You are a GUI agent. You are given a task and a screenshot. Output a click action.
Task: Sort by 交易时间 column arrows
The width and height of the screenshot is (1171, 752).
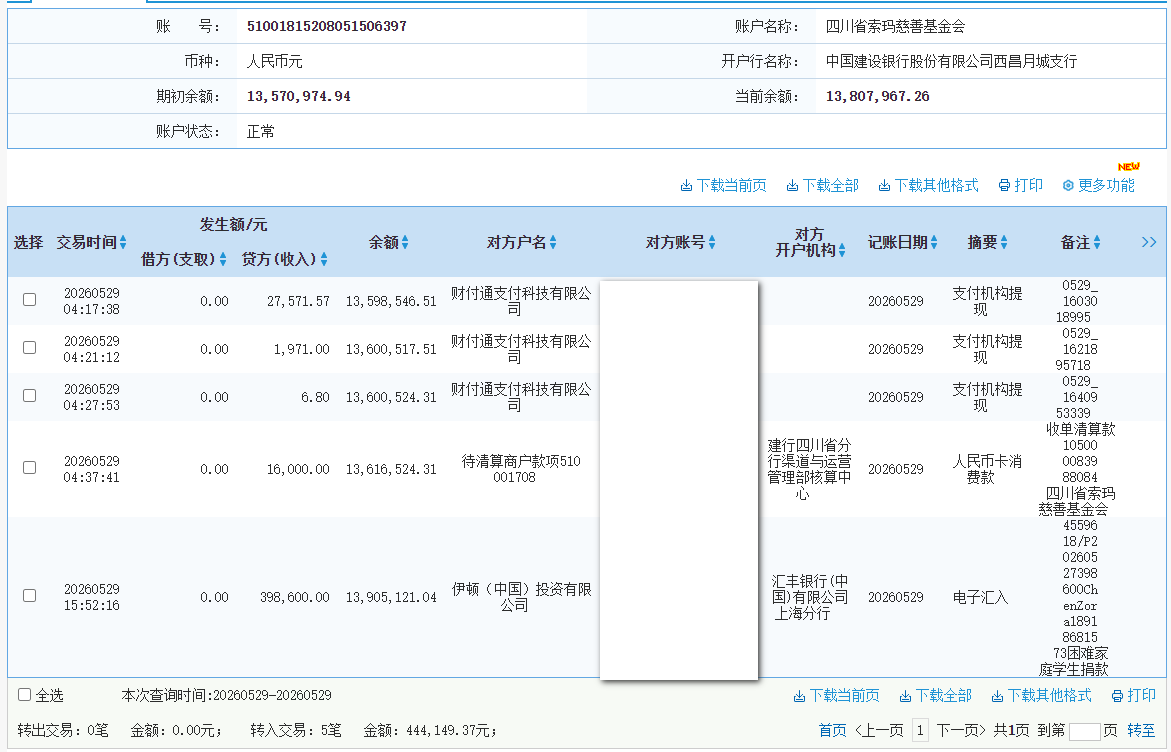[123, 242]
